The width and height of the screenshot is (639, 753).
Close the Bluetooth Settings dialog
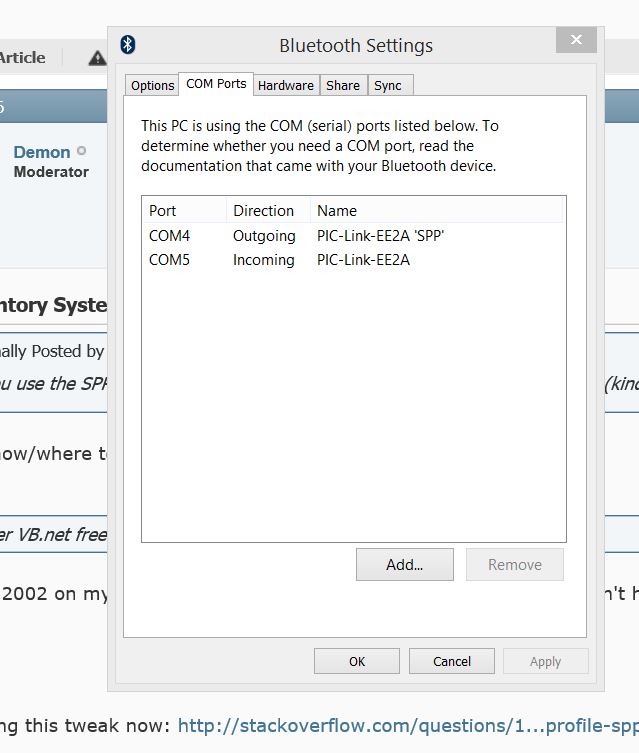(x=576, y=40)
